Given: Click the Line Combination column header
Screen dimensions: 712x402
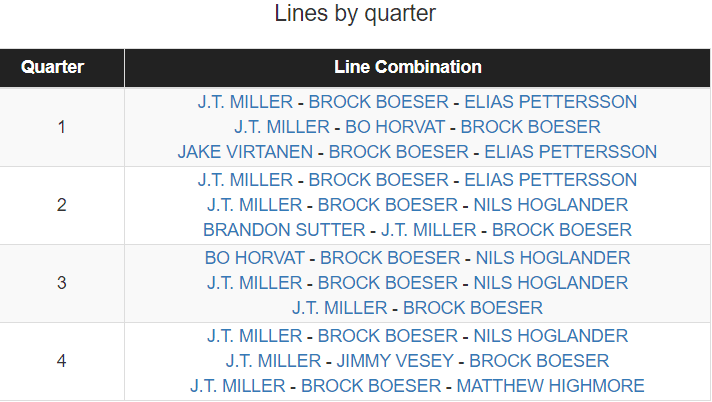Looking at the screenshot, I should point(408,68).
